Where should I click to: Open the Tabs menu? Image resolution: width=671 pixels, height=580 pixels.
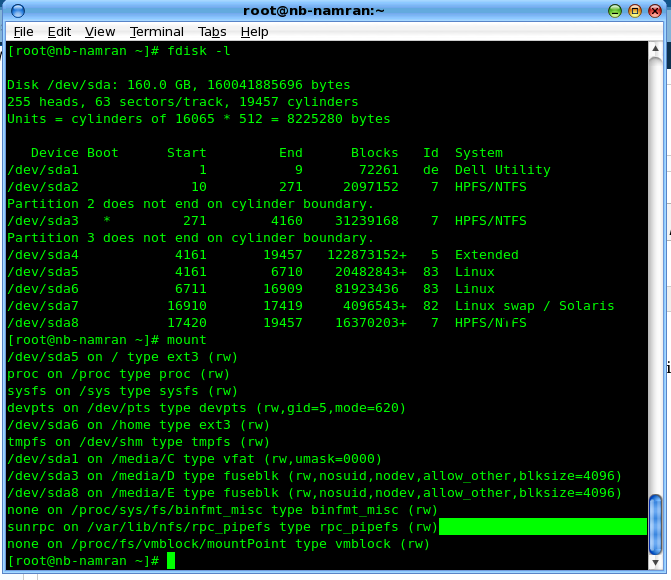pyautogui.click(x=212, y=32)
